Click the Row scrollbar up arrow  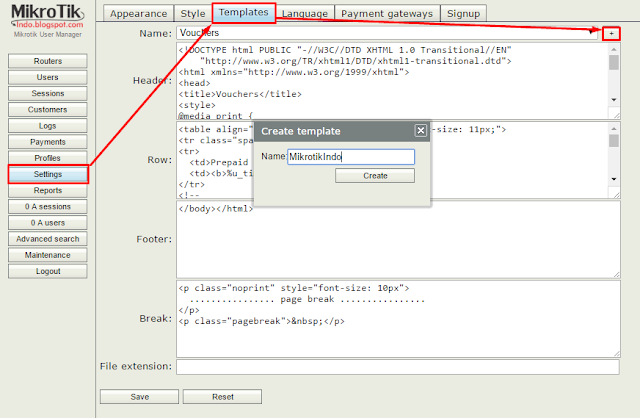tap(613, 129)
